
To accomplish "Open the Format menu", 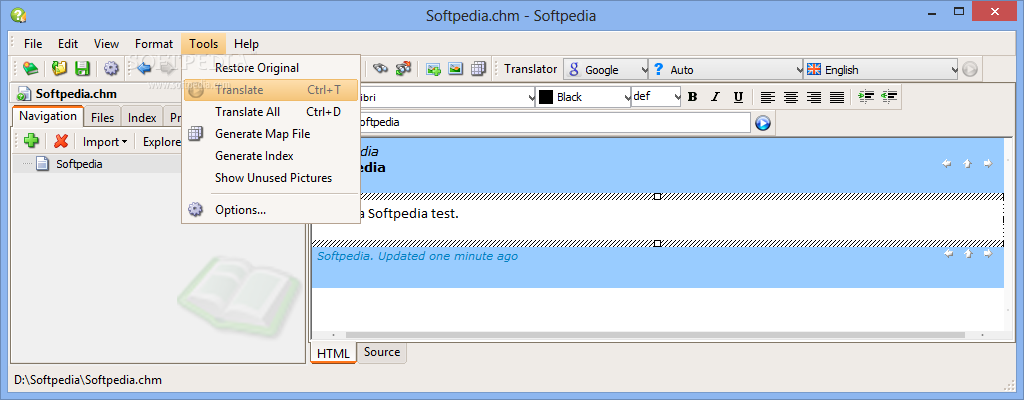I will [154, 44].
